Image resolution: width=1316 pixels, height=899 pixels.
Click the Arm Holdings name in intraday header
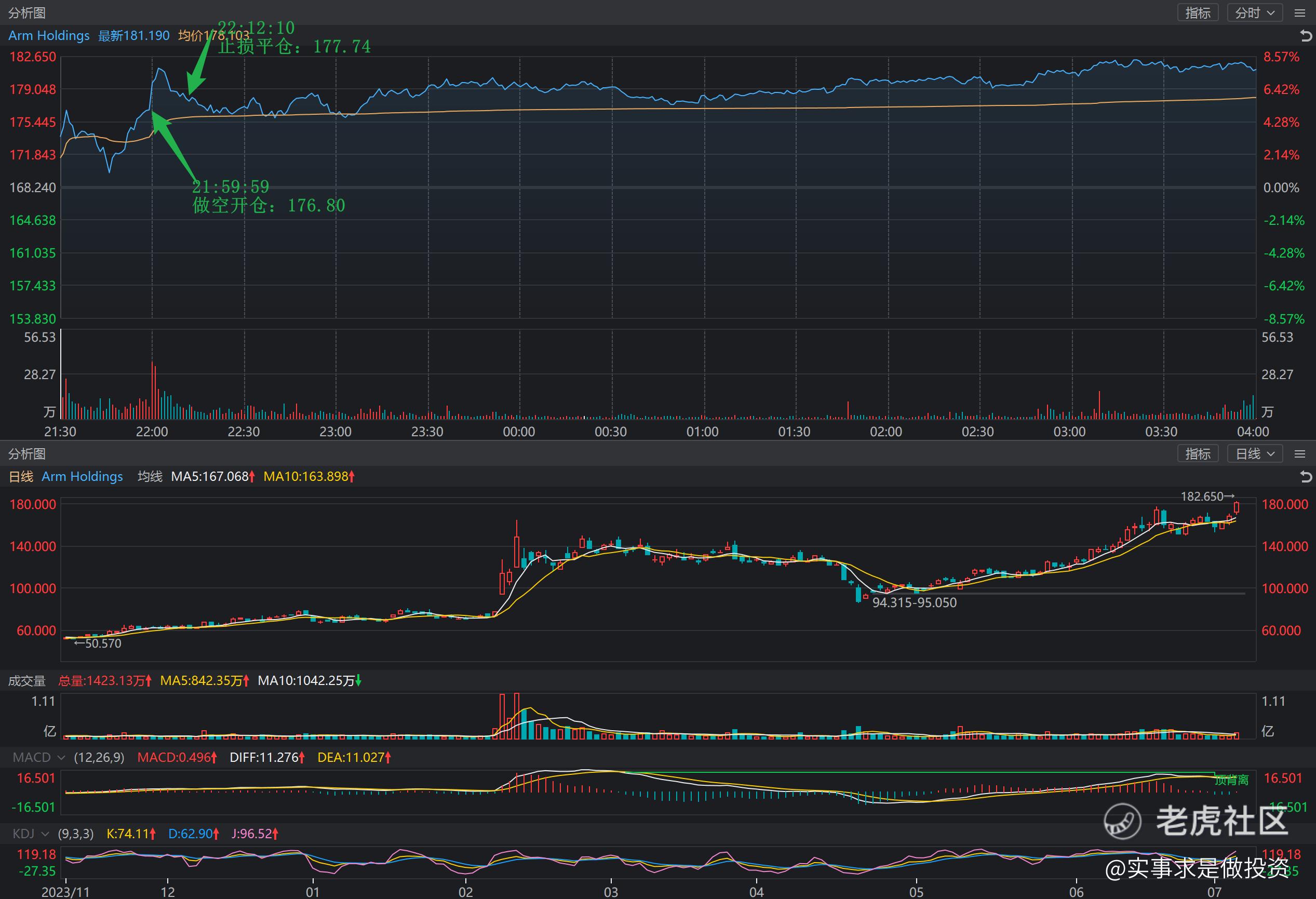point(49,36)
